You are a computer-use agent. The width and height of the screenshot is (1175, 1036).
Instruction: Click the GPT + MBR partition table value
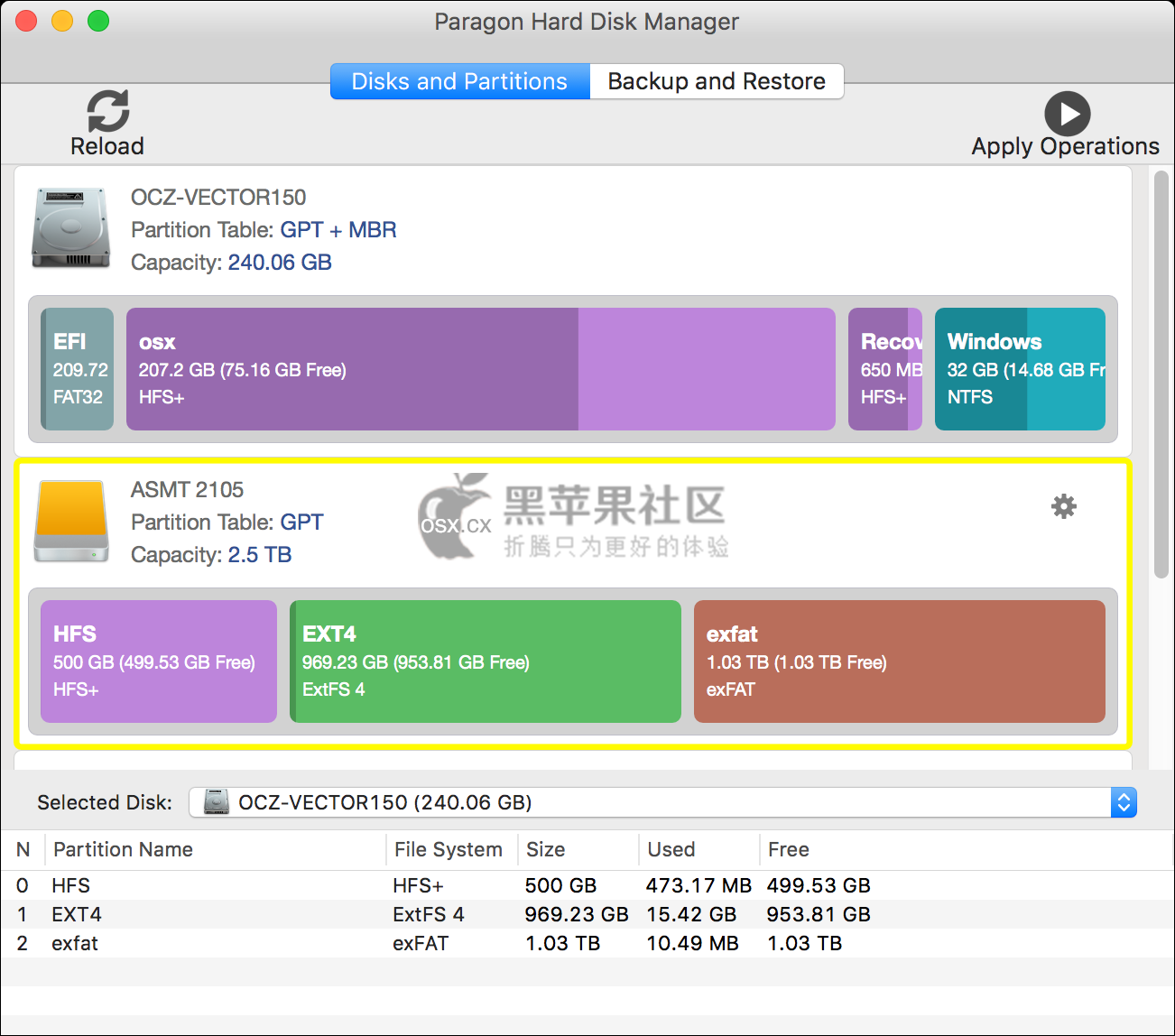click(x=338, y=229)
